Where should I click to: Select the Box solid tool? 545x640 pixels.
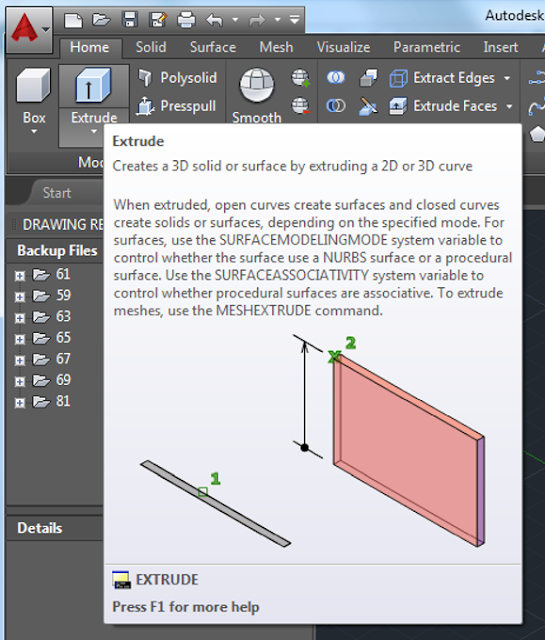tap(33, 86)
